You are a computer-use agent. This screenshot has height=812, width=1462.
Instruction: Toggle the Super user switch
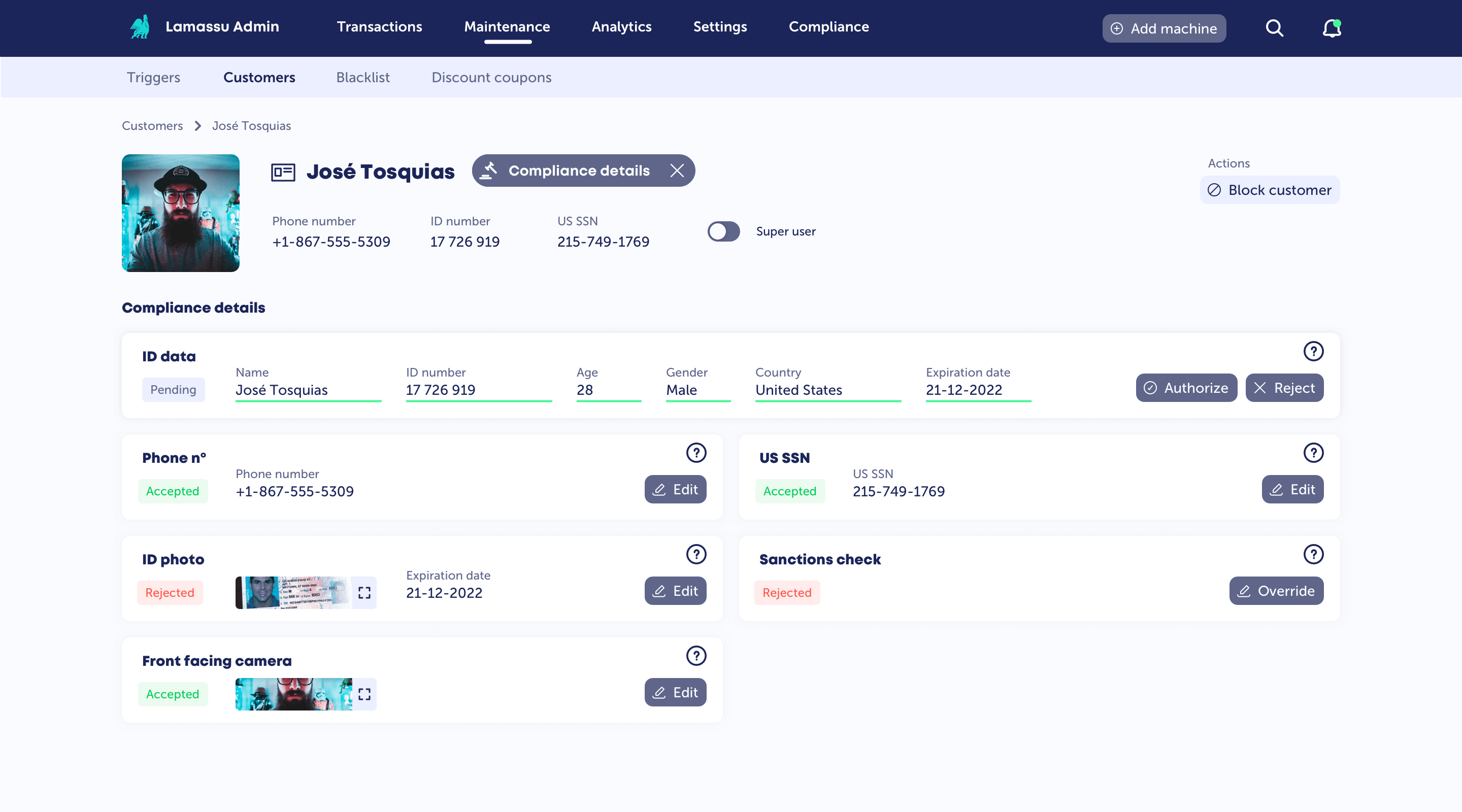pyautogui.click(x=723, y=231)
